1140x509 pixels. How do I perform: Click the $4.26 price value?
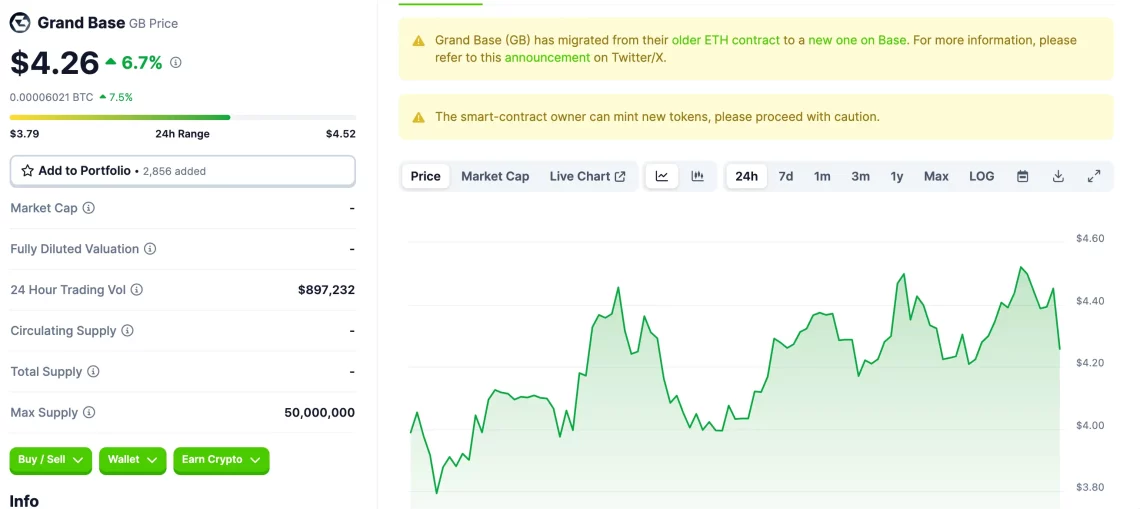coord(55,63)
